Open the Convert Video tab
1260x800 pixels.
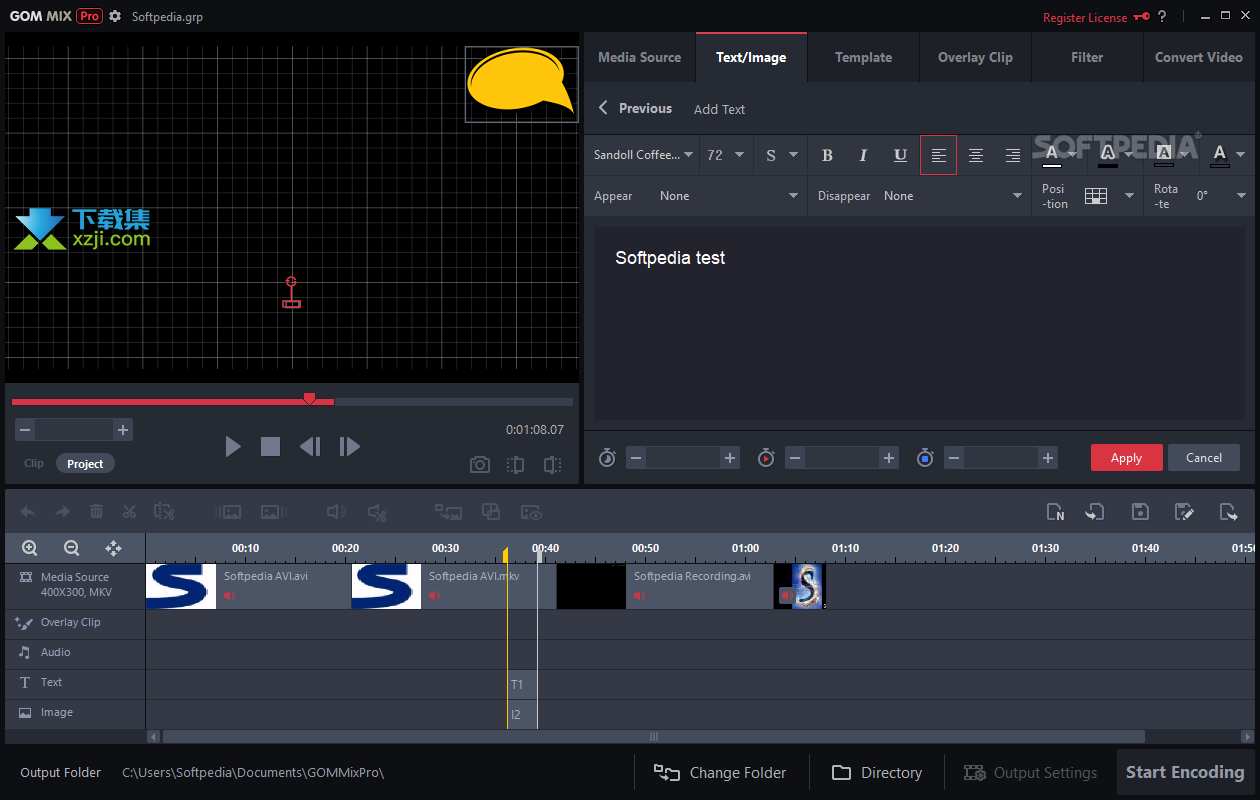point(1199,57)
